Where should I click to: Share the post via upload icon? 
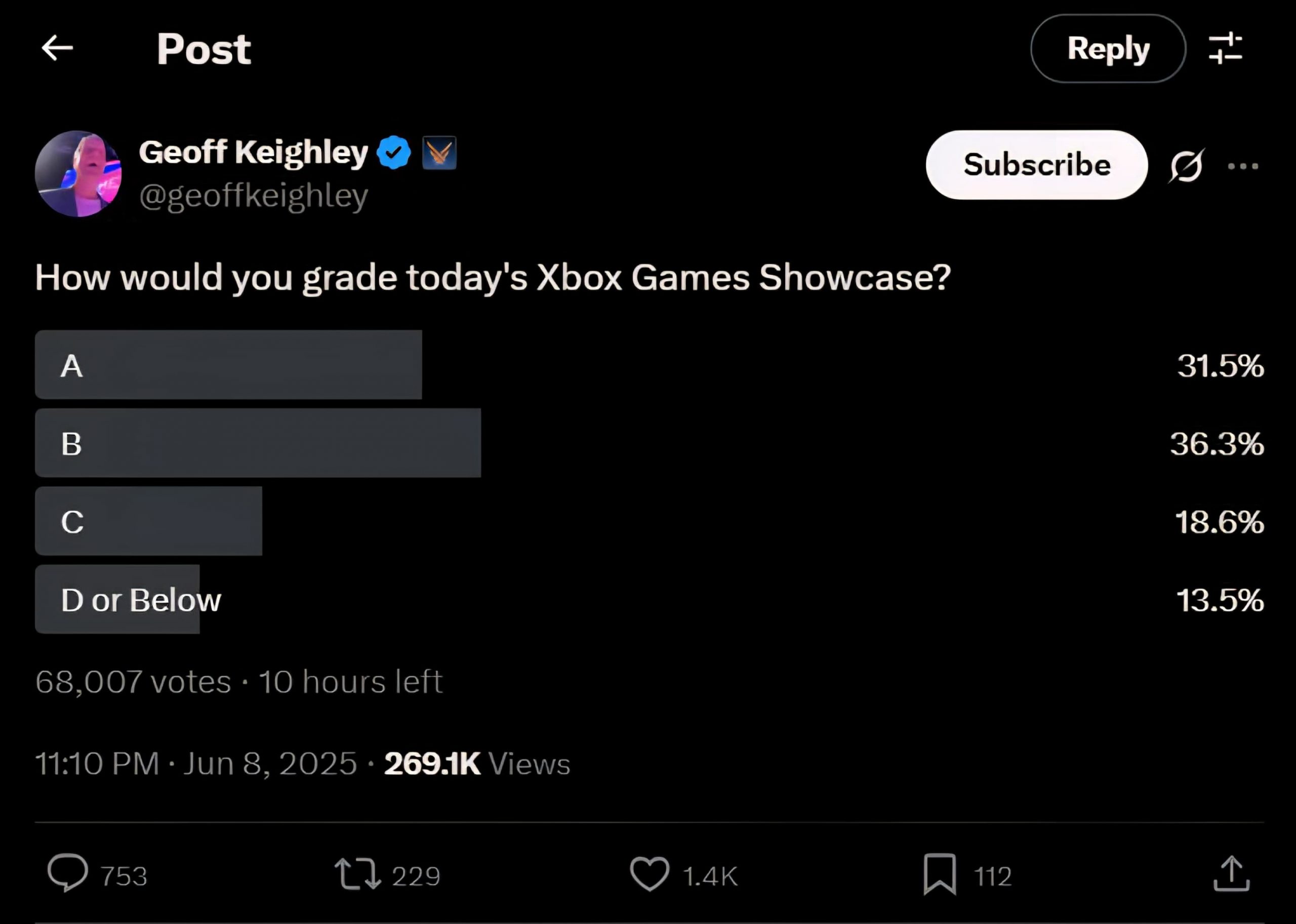(x=1231, y=873)
